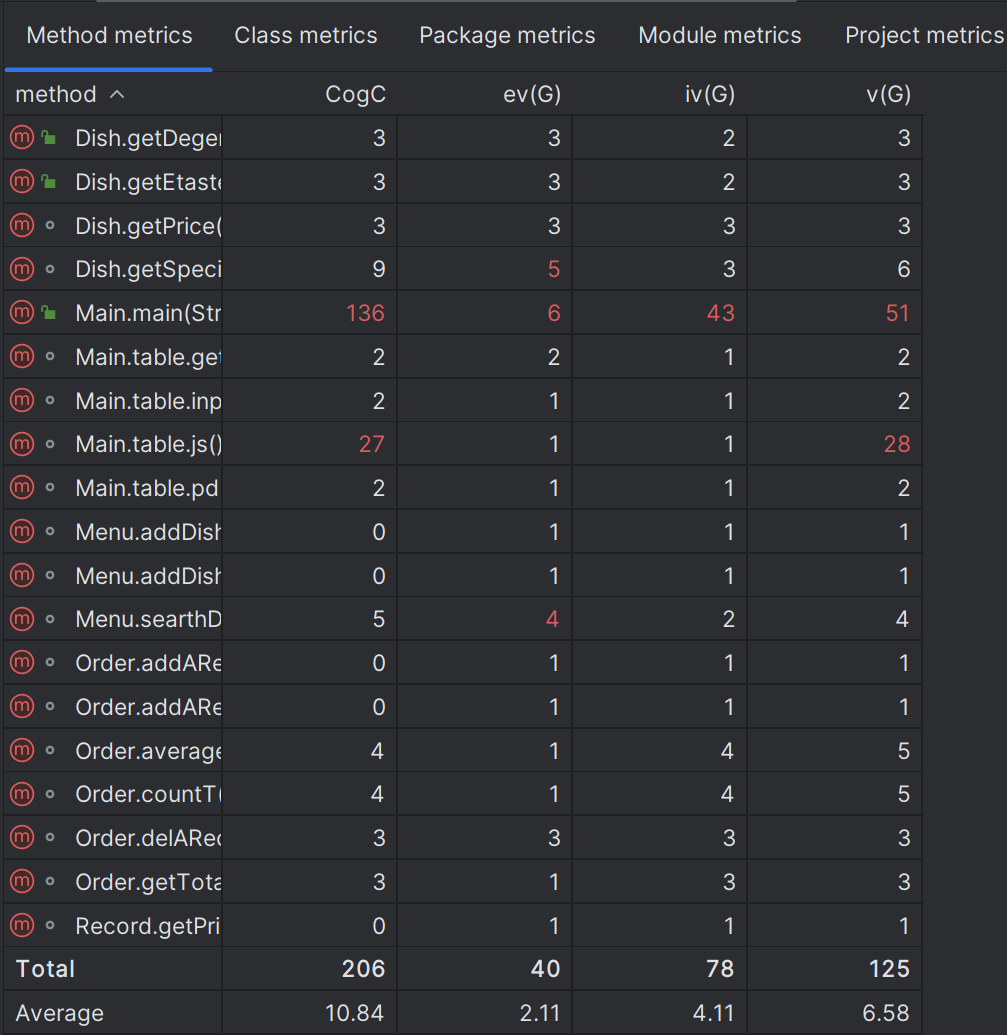The width and height of the screenshot is (1007, 1035).
Task: Click method icon of Main.table.inp row
Action: tap(22, 400)
